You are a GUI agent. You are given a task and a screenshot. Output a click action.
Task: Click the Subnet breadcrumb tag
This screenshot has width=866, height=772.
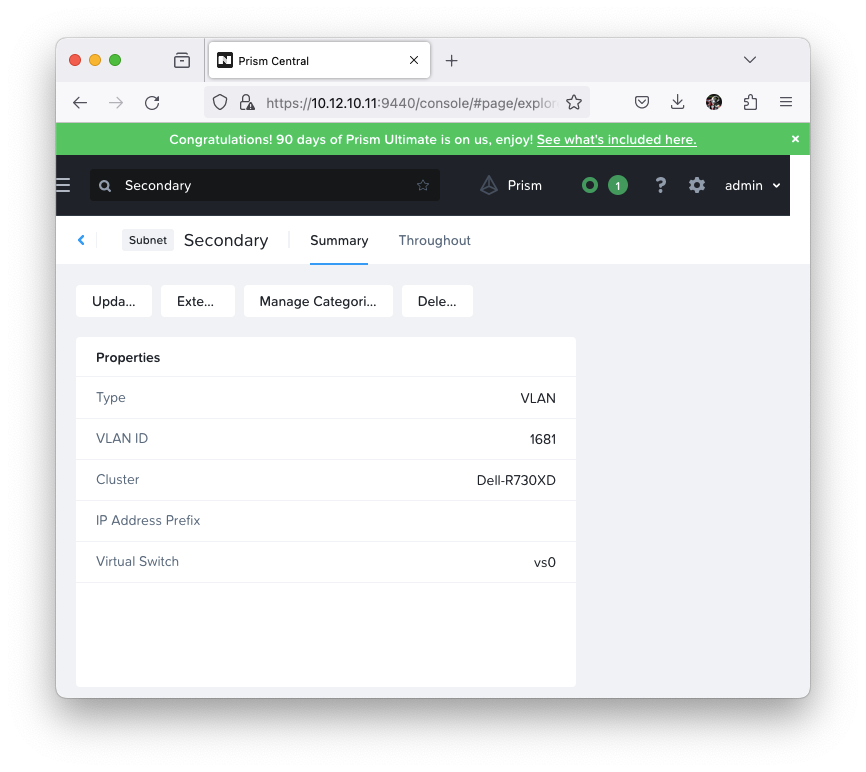(x=148, y=240)
